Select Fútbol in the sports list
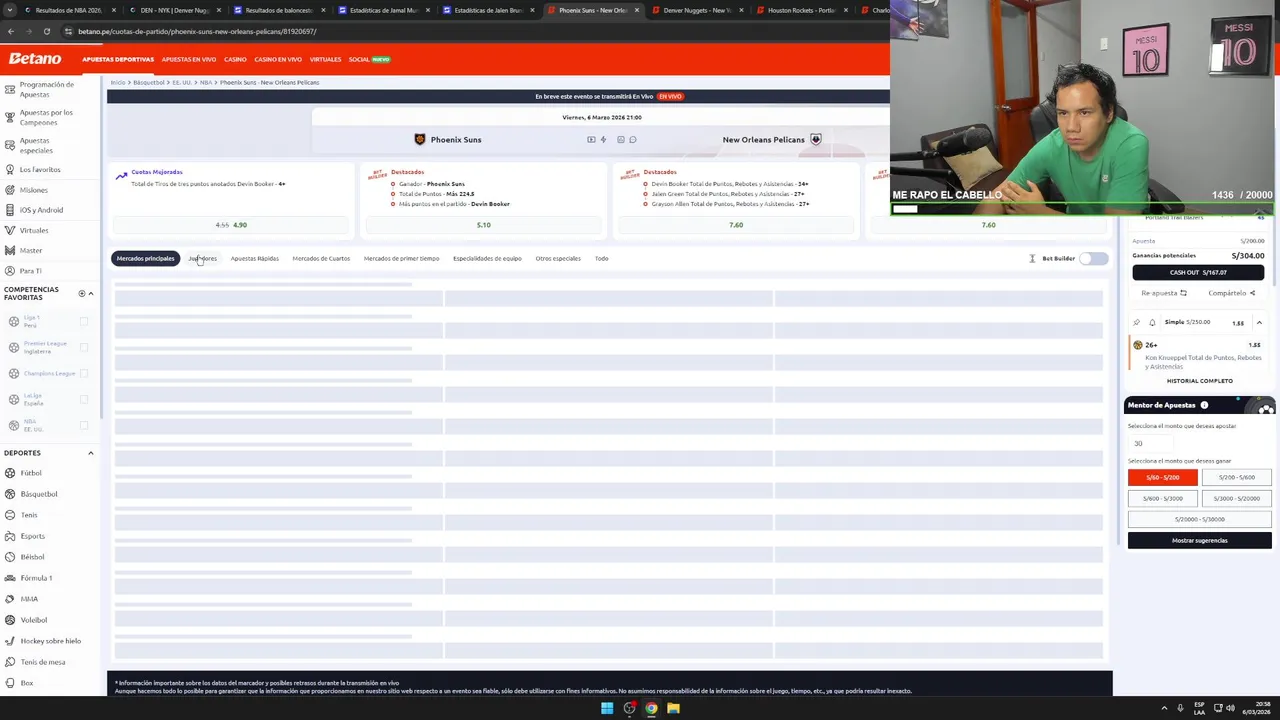Image resolution: width=1280 pixels, height=720 pixels. pos(31,473)
